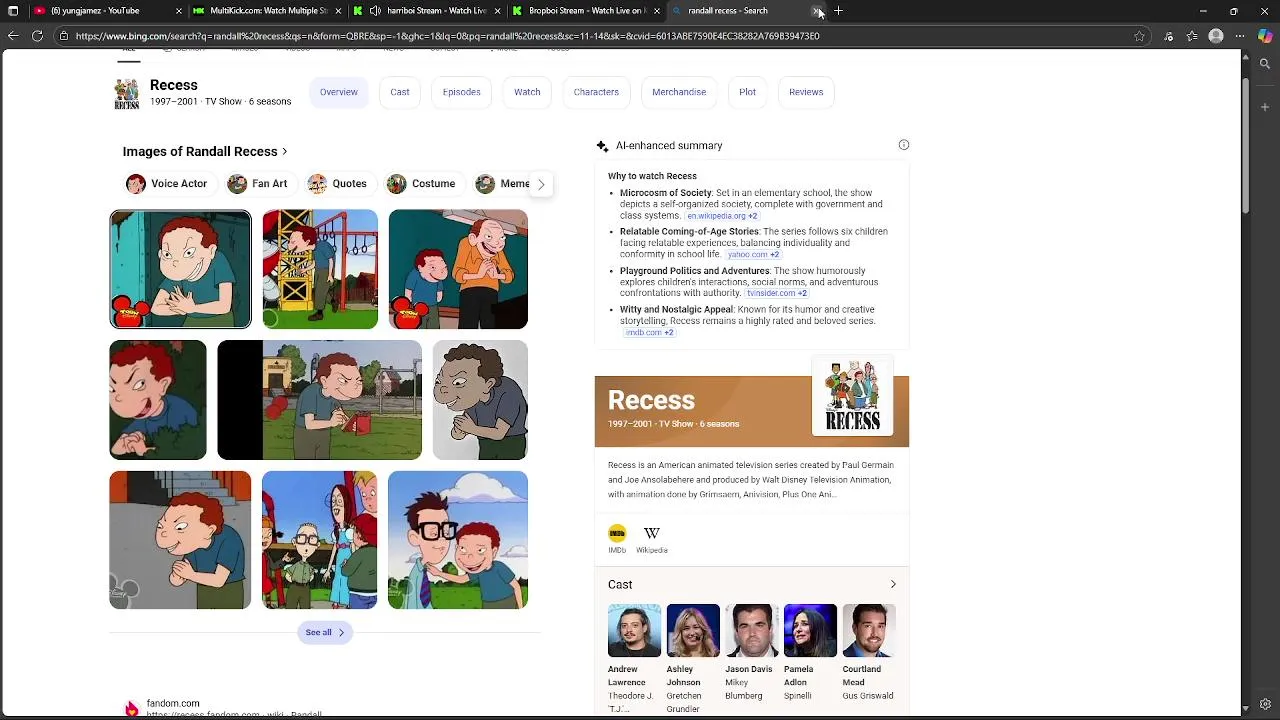1280x720 pixels.
Task: Open Jason Davis cast photo
Action: [752, 630]
